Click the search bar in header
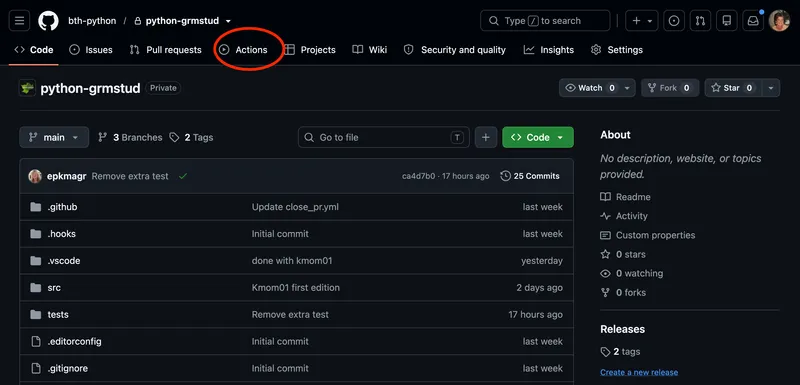 [x=545, y=21]
